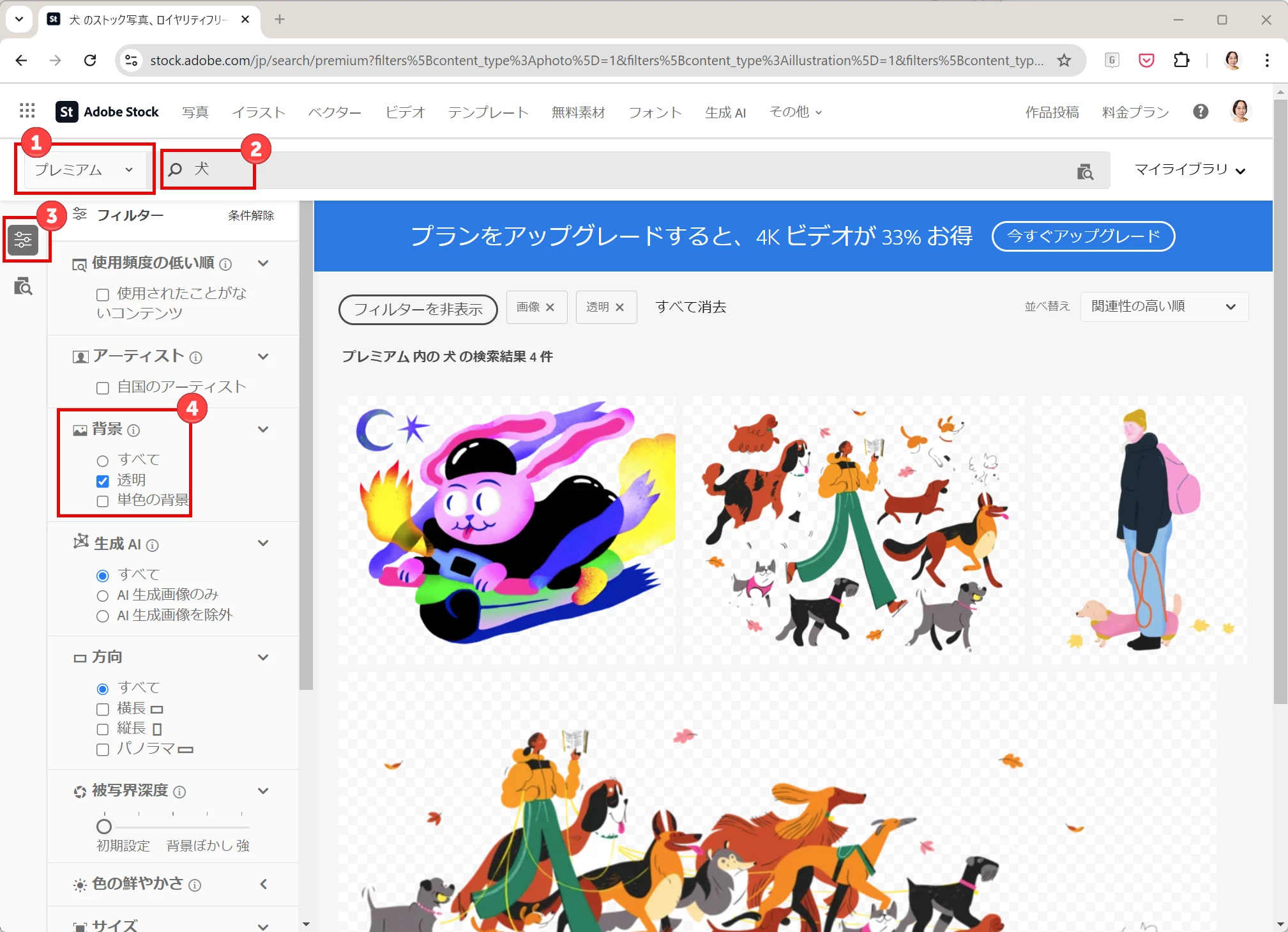
Task: Open the find similar sidebar icon
Action: click(x=24, y=286)
